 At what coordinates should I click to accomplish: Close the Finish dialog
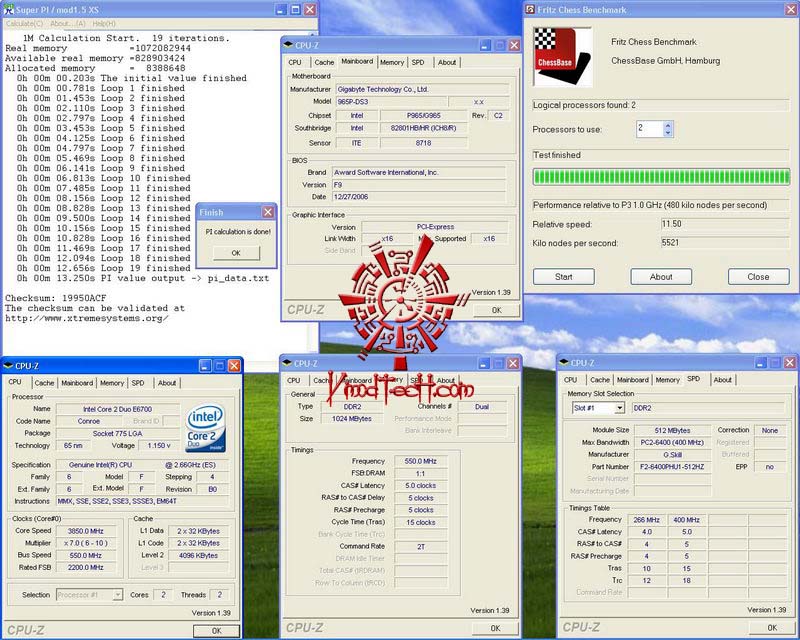[268, 212]
